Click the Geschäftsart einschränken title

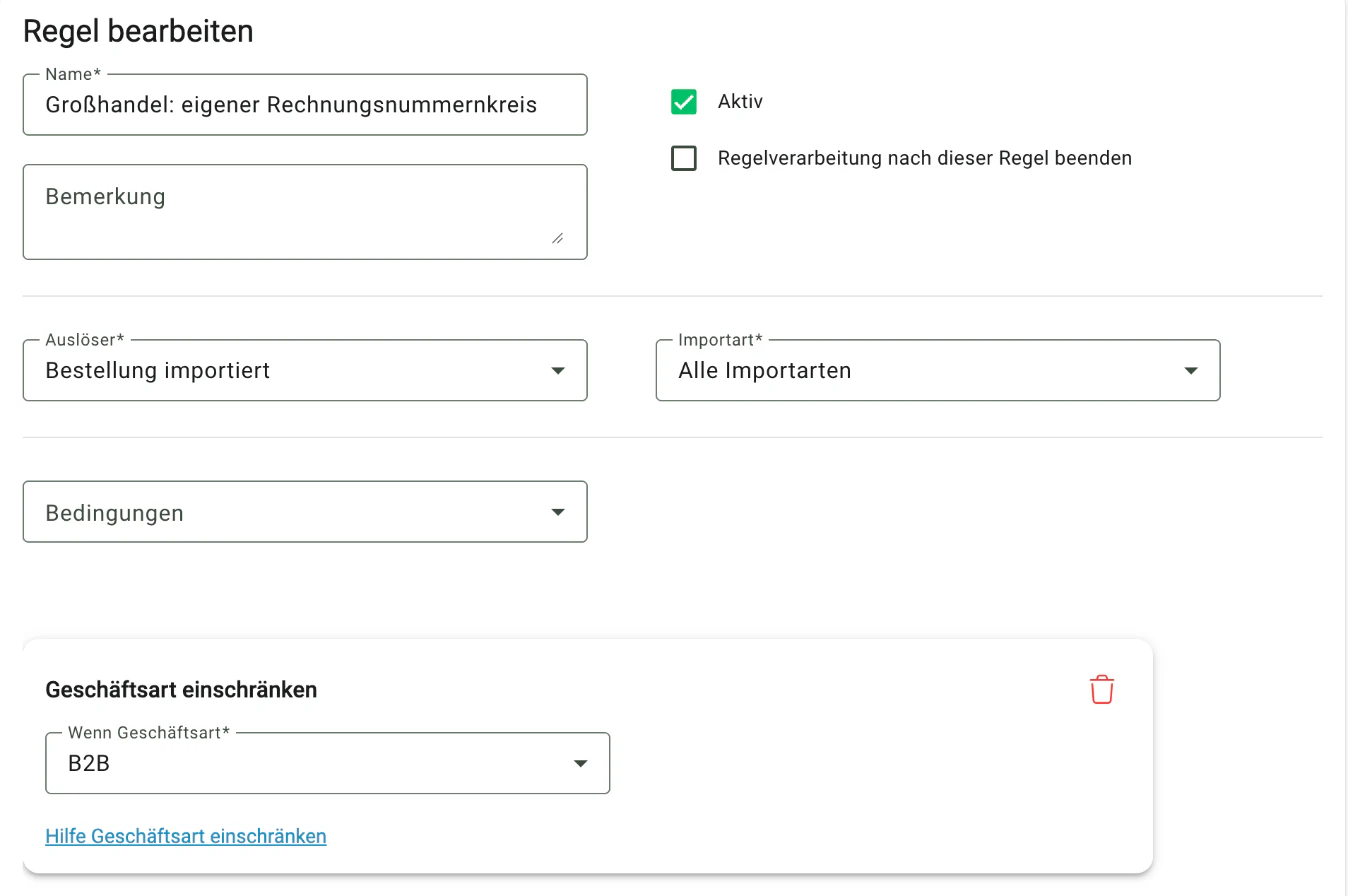pos(181,690)
